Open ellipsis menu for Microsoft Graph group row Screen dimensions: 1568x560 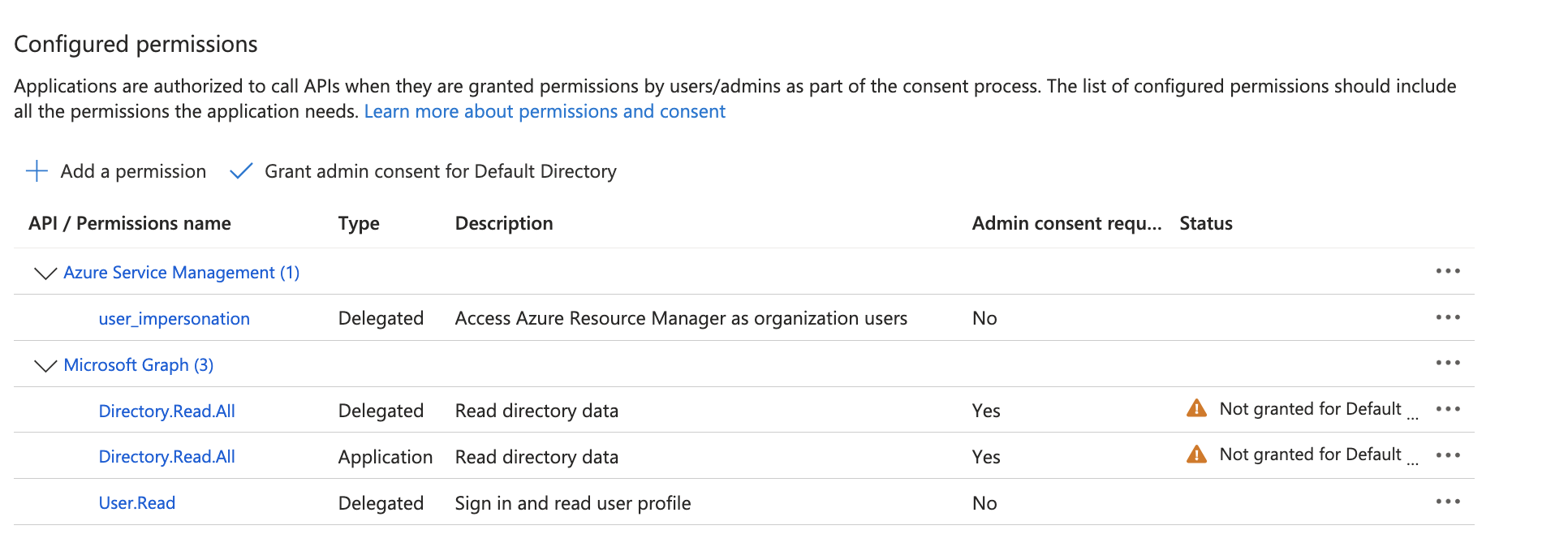(x=1447, y=363)
